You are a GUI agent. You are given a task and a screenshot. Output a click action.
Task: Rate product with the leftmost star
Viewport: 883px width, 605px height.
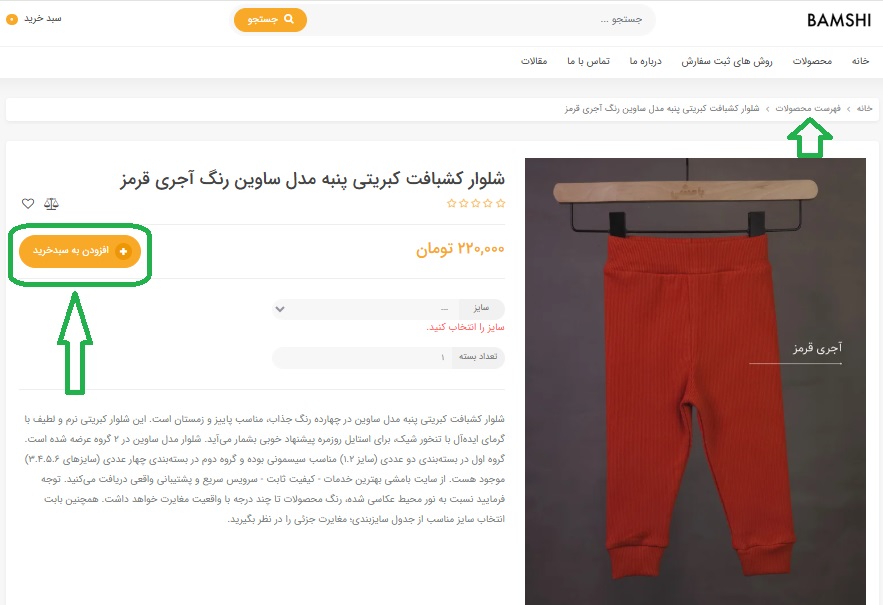coord(451,203)
